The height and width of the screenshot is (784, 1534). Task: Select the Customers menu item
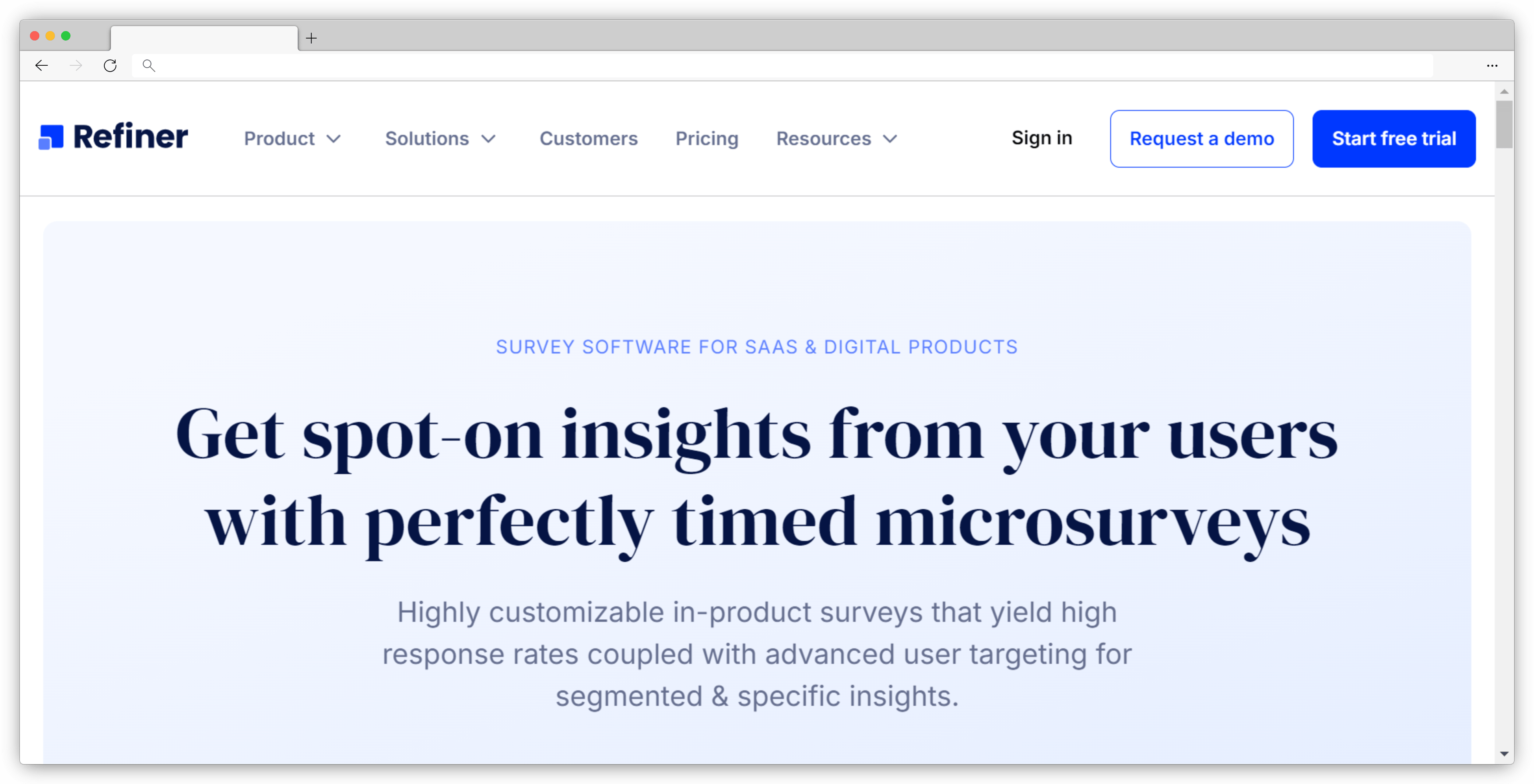click(x=588, y=138)
